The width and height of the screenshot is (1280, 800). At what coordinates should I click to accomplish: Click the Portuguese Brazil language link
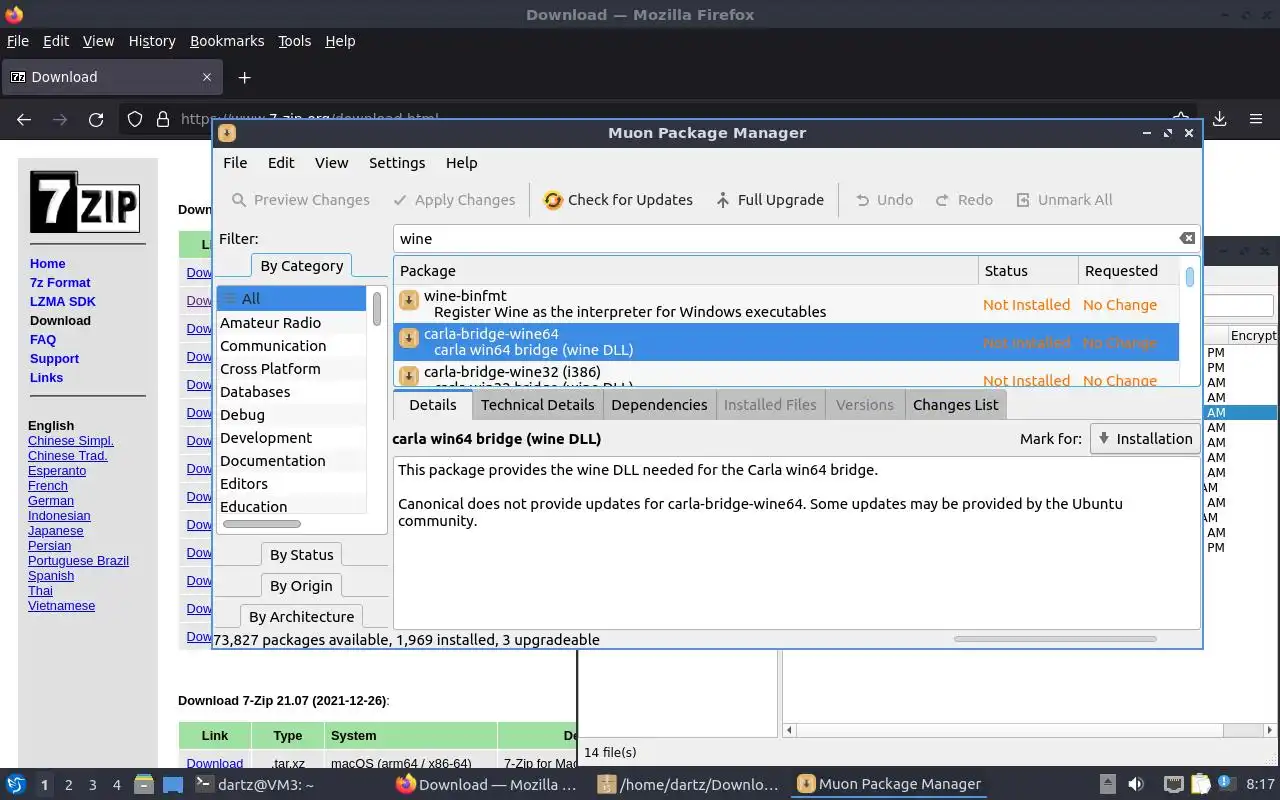pyautogui.click(x=78, y=560)
